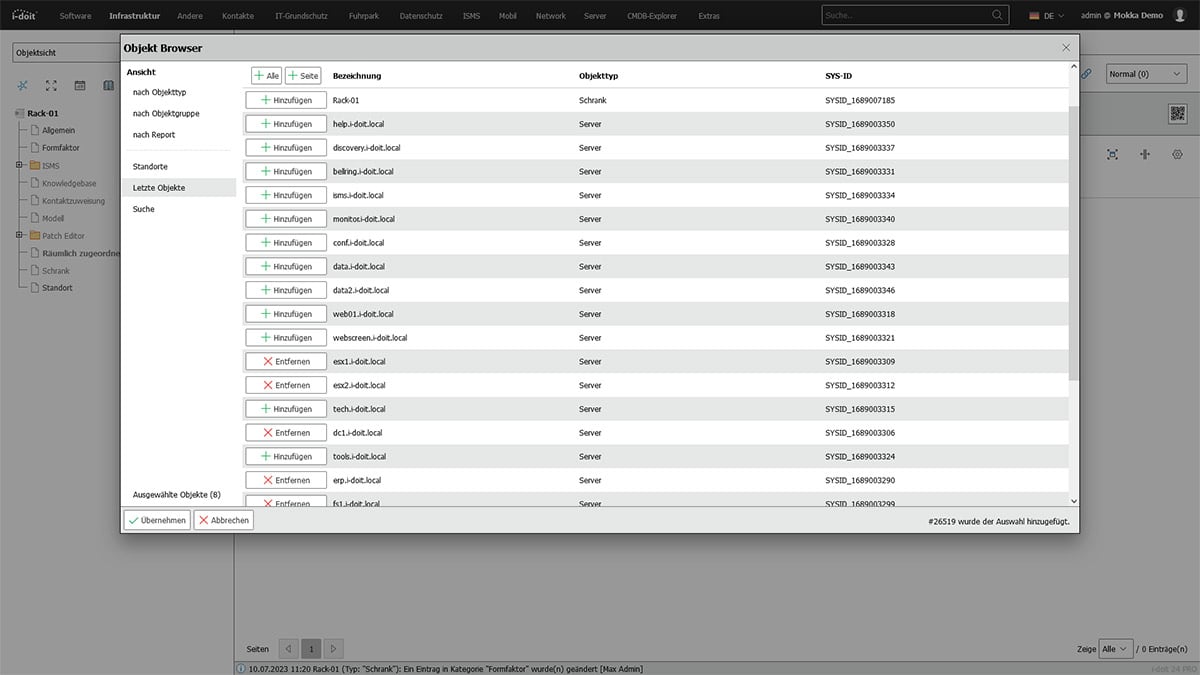Show Ausgewählte Objekte (8)

(177, 495)
